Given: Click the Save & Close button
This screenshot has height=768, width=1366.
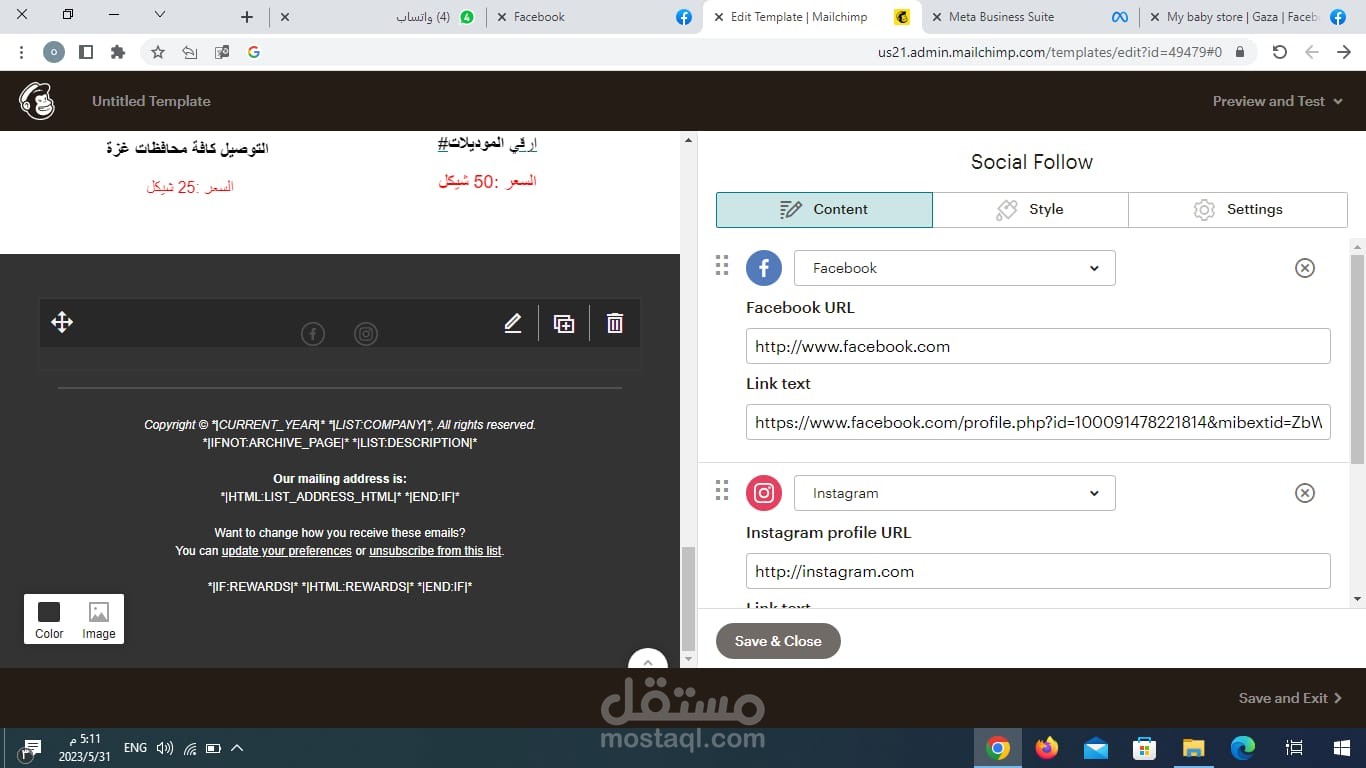Looking at the screenshot, I should click(778, 641).
